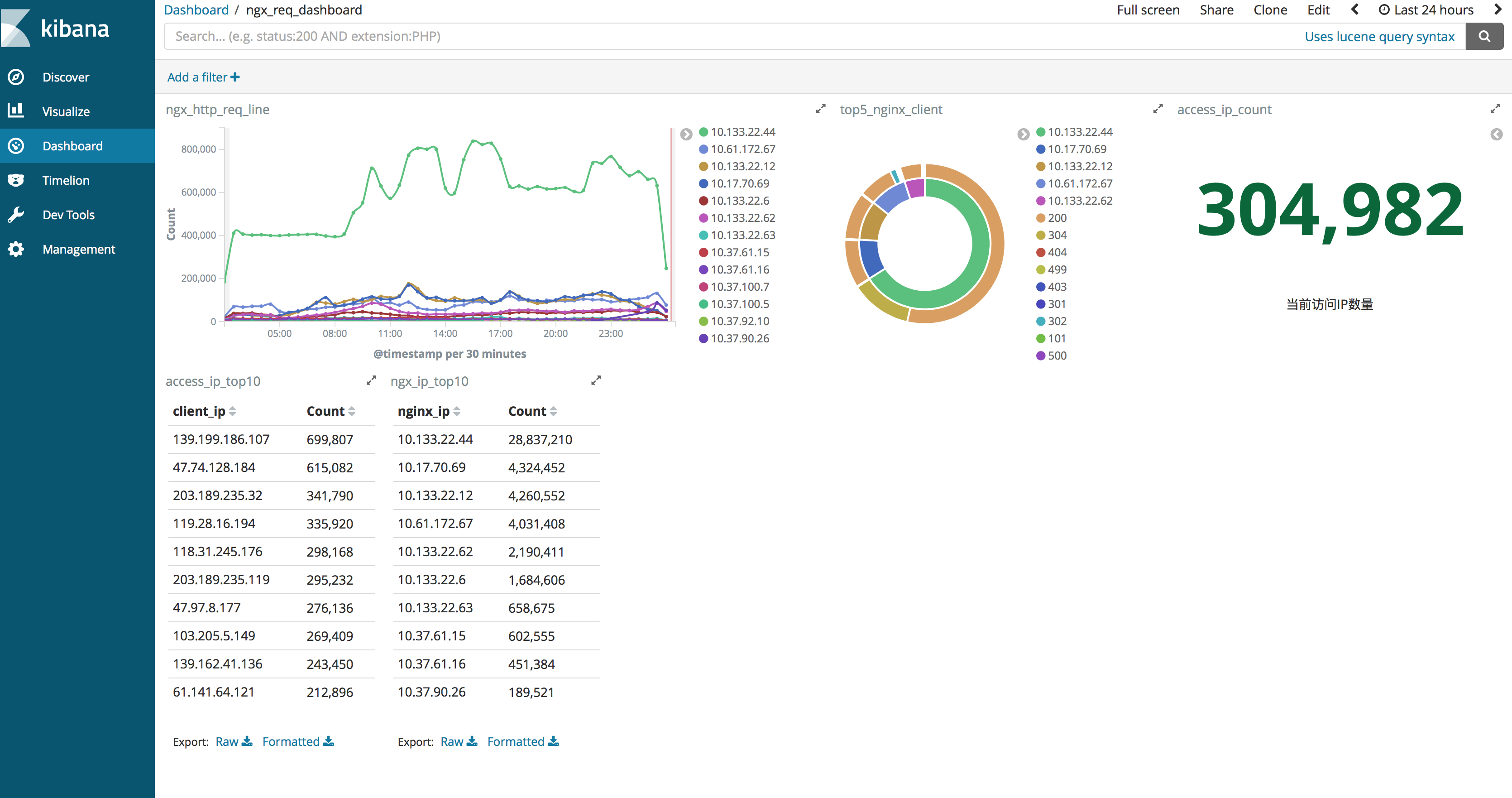Click the search magnifier button

tap(1484, 36)
